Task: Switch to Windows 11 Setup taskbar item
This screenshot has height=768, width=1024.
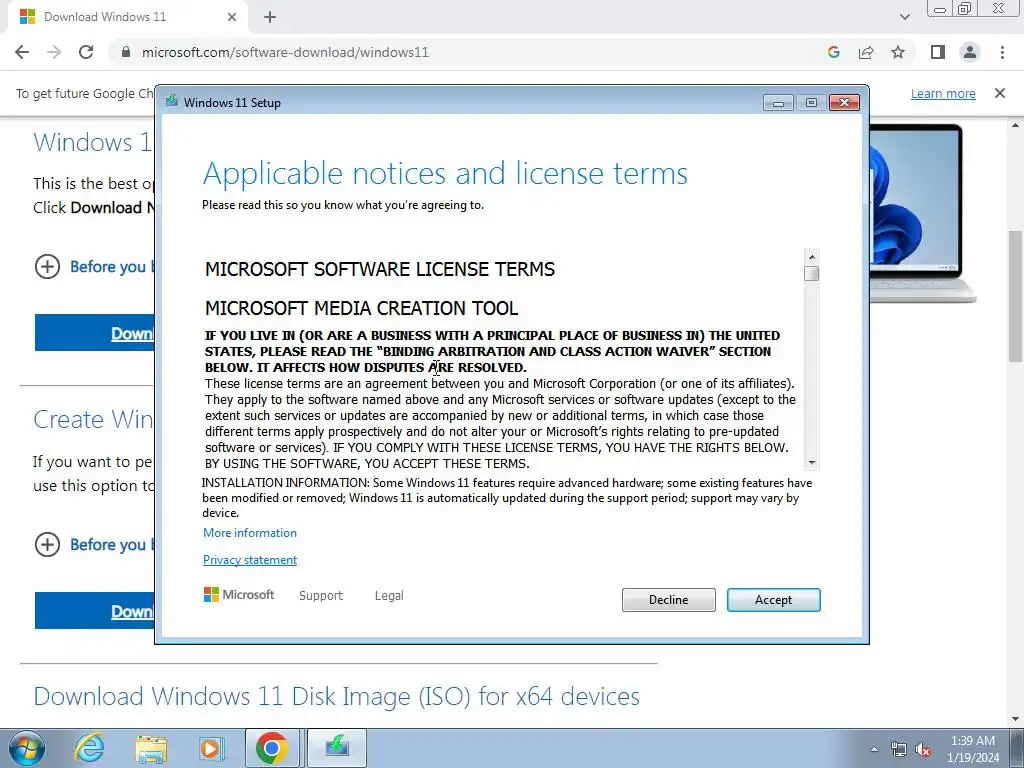Action: click(337, 748)
